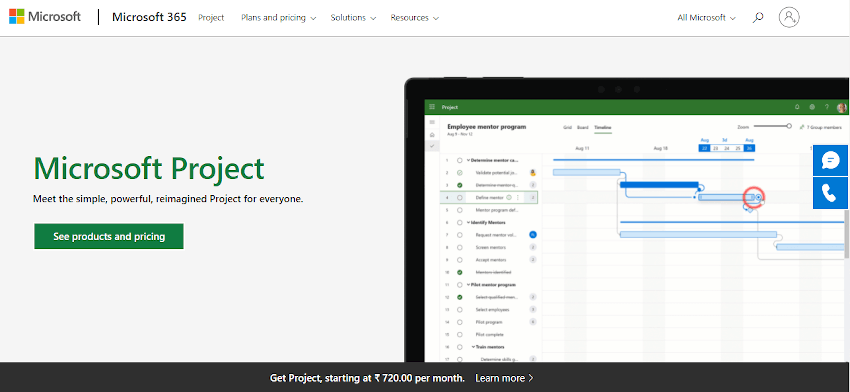850x392 pixels.
Task: Check the Accept mentors task circle
Action: 460,260
